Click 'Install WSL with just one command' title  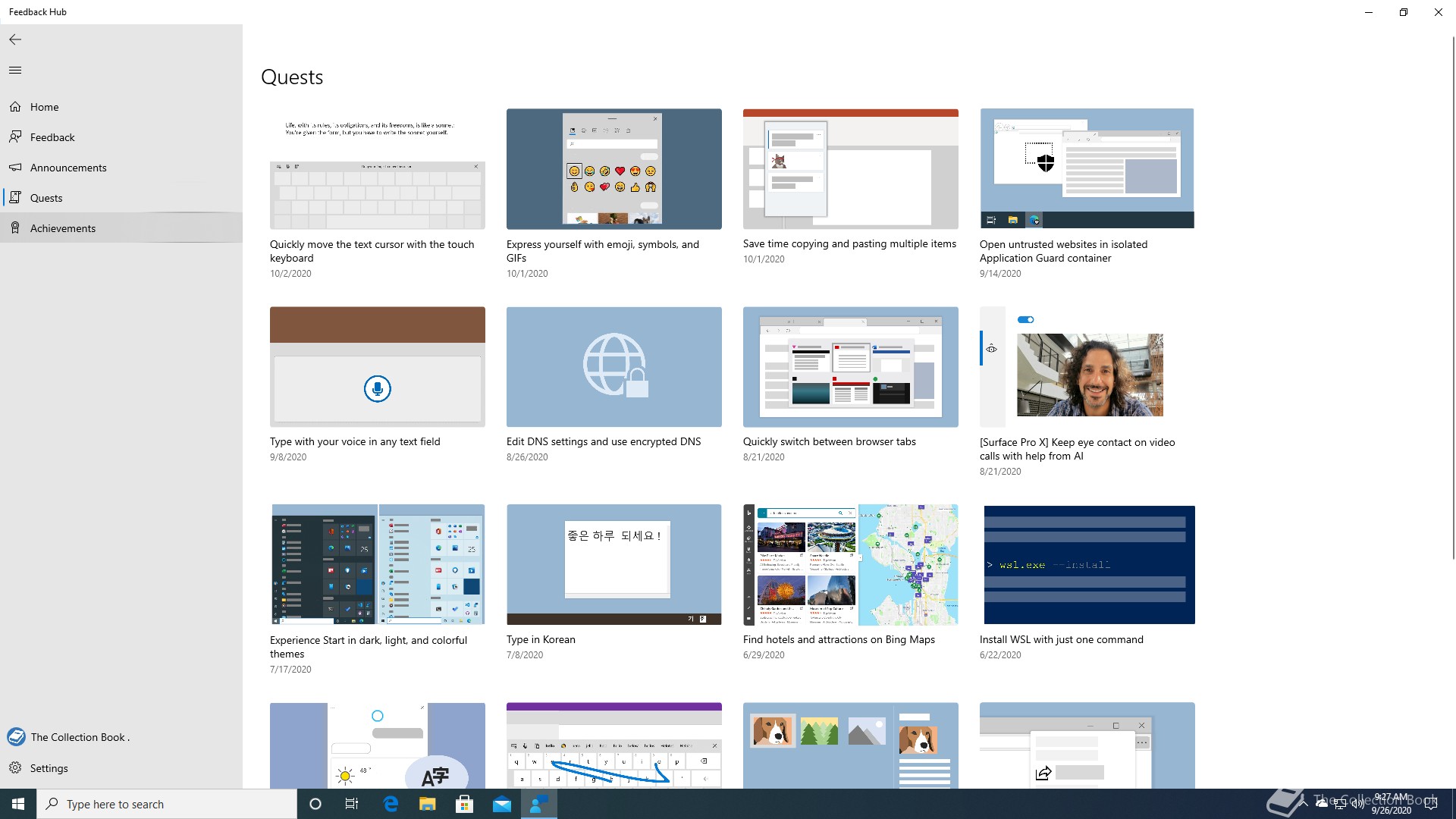pyautogui.click(x=1062, y=639)
